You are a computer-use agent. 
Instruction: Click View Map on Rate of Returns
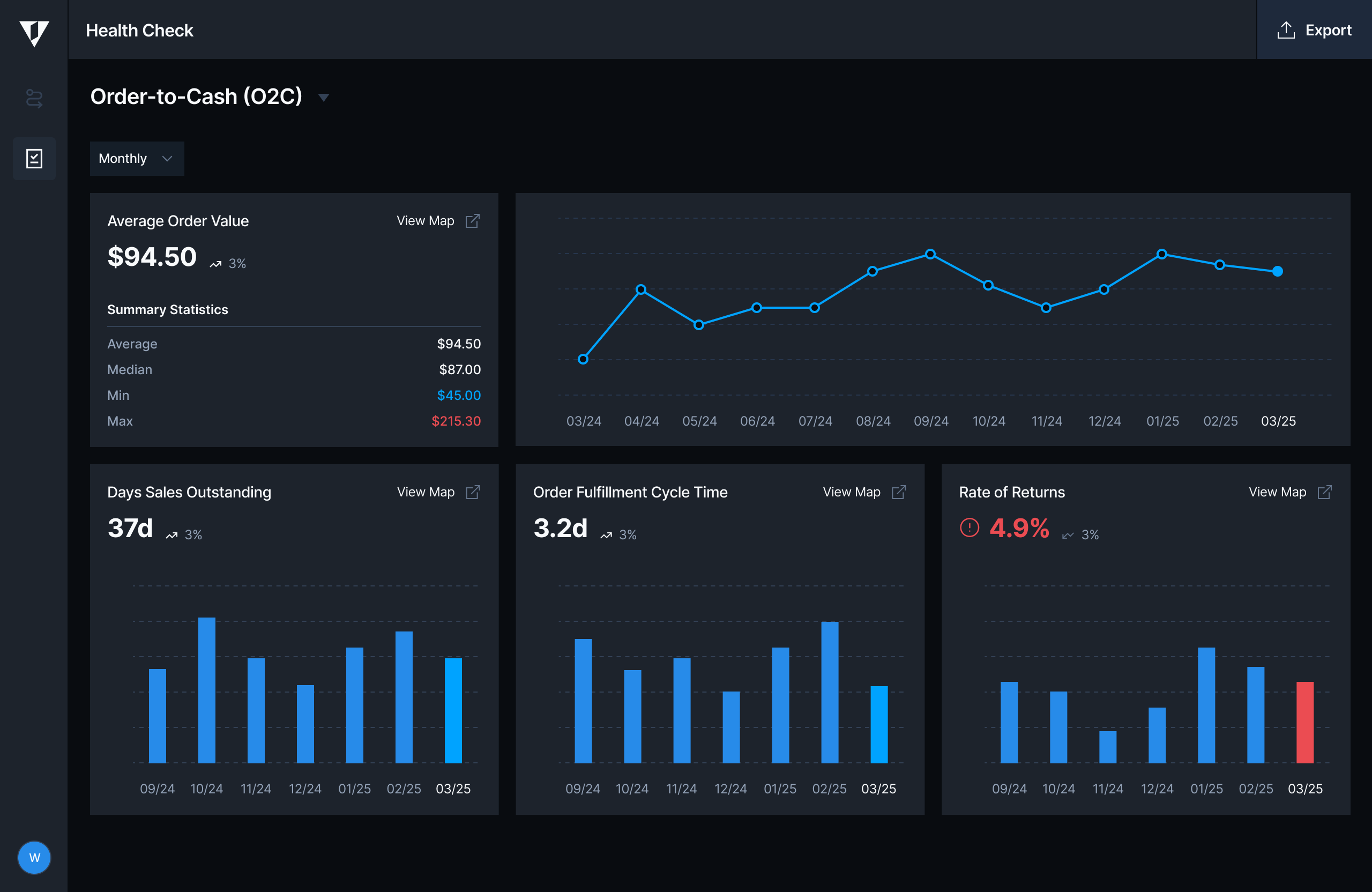1277,492
